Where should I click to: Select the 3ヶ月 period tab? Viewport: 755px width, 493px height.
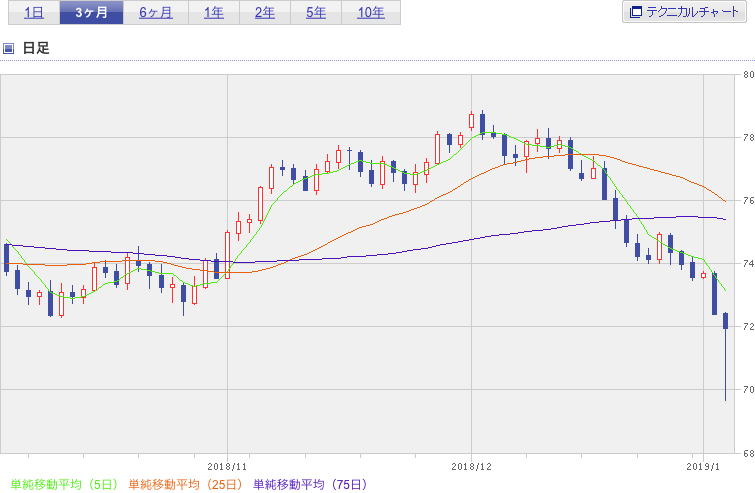(91, 13)
